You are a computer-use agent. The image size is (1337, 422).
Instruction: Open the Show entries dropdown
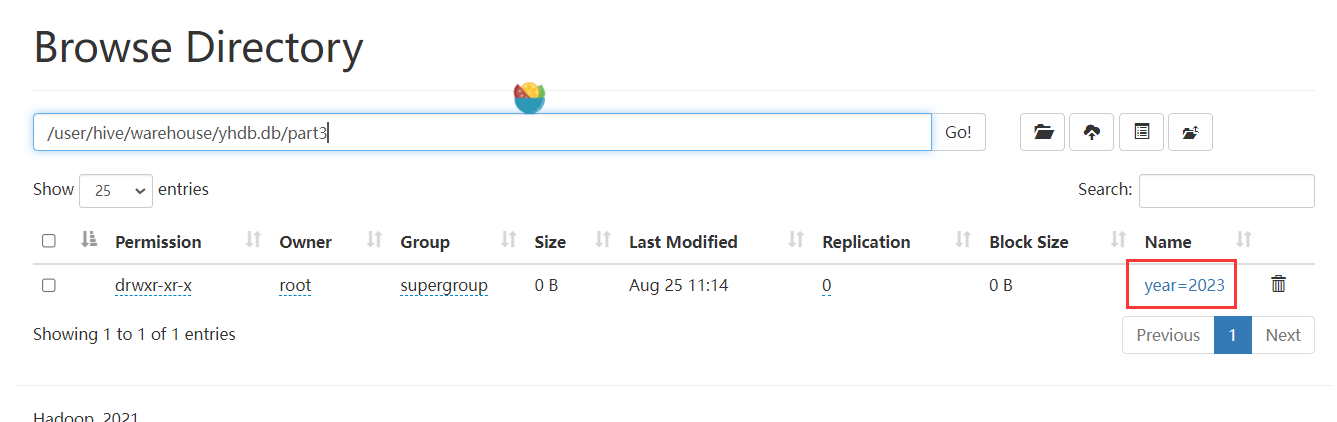116,190
